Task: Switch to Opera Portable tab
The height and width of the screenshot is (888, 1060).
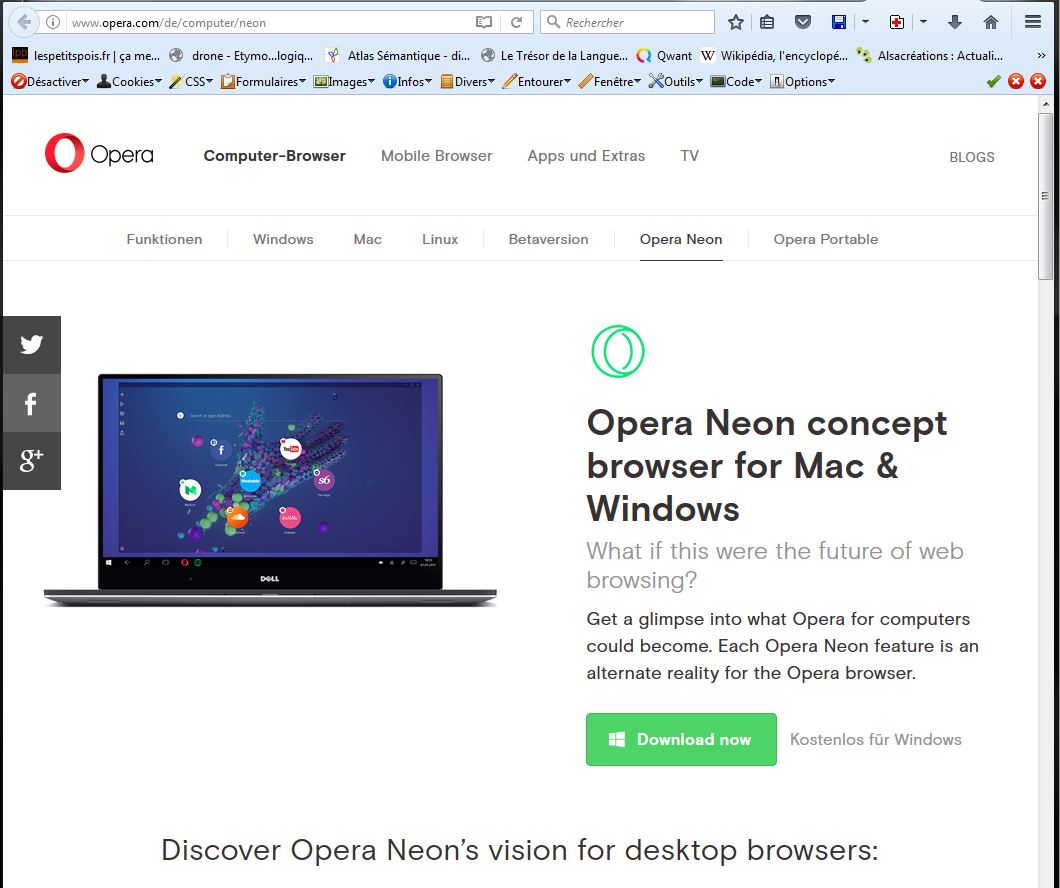Action: coord(826,239)
